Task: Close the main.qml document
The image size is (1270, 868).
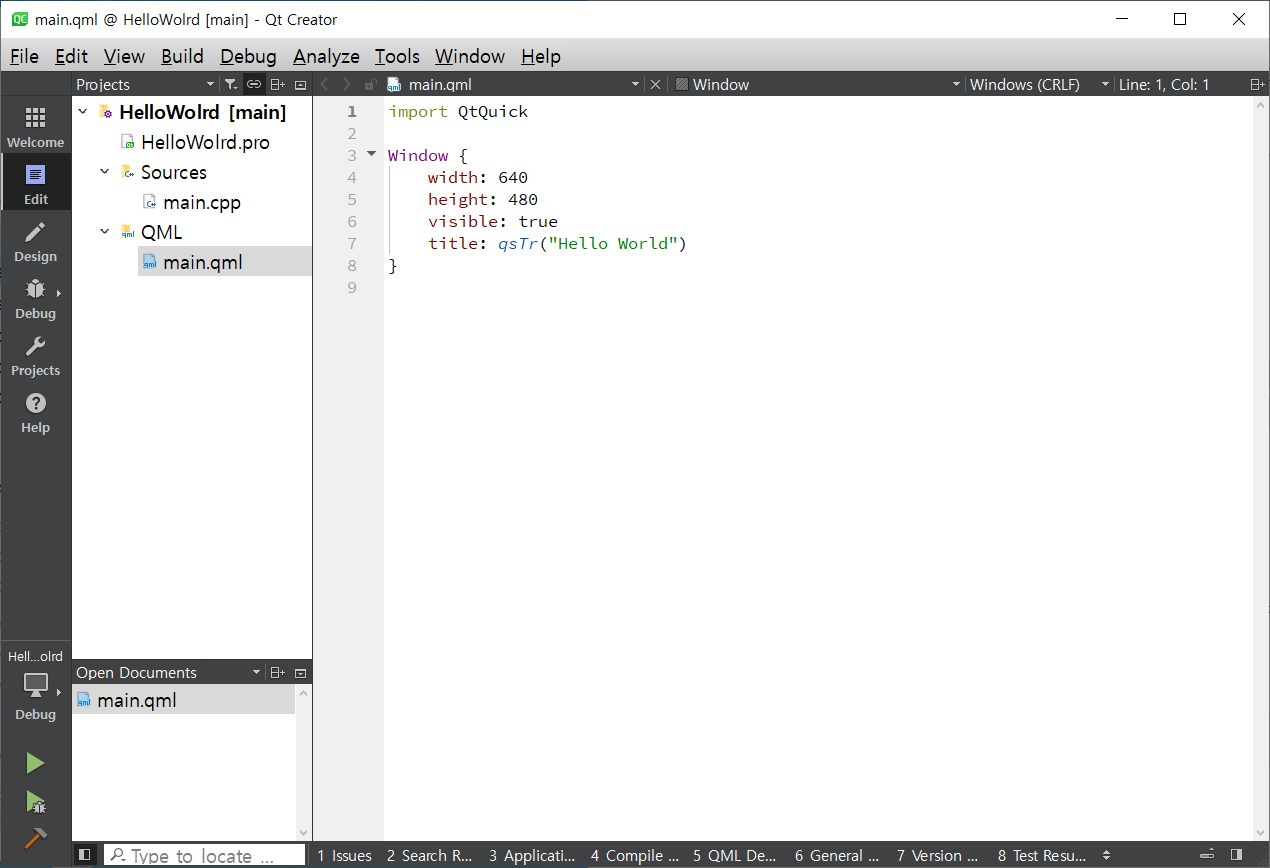Action: [655, 85]
